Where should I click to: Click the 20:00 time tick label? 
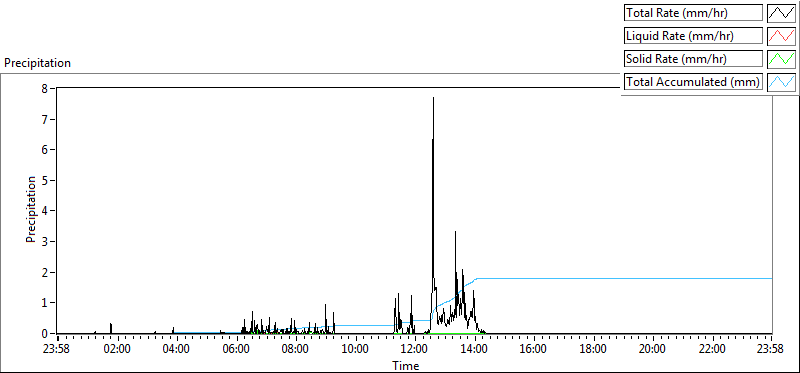pos(652,350)
